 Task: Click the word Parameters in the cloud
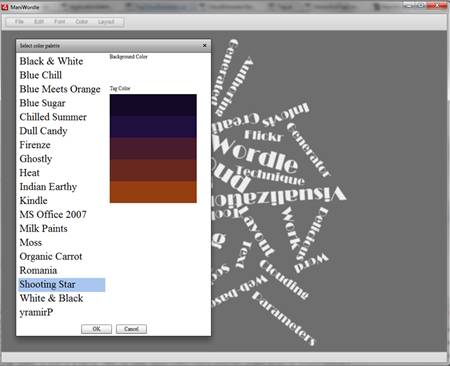[x=284, y=319]
